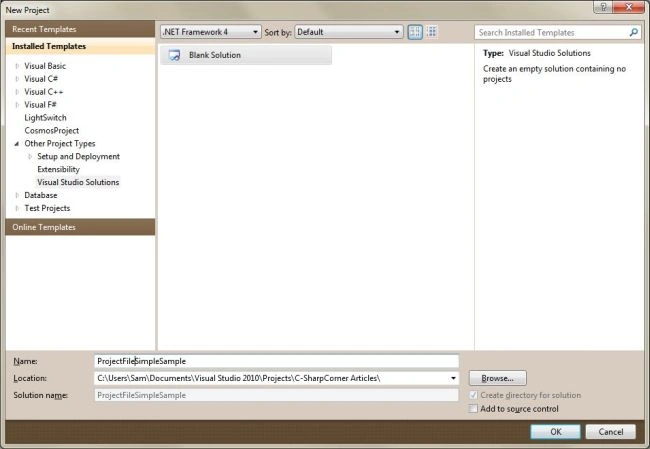This screenshot has width=650, height=449.
Task: Select the Database tree label
Action: point(41,195)
